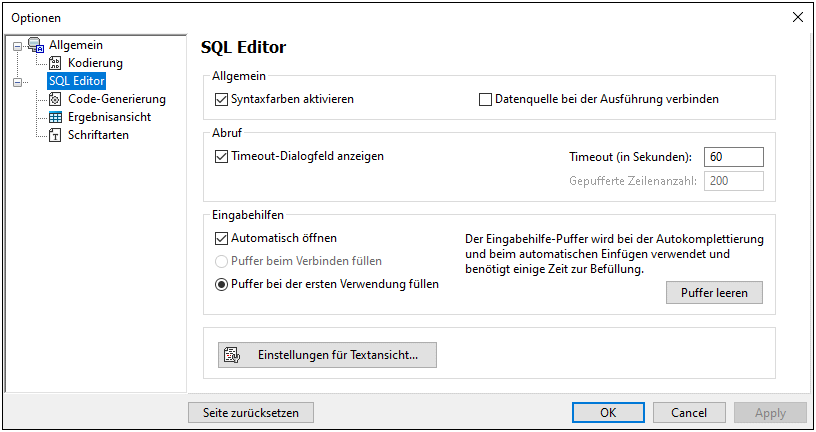Screen dimensions: 816x432
Task: Select Puffer bei der ersten Verwendung füllen
Action: click(222, 284)
